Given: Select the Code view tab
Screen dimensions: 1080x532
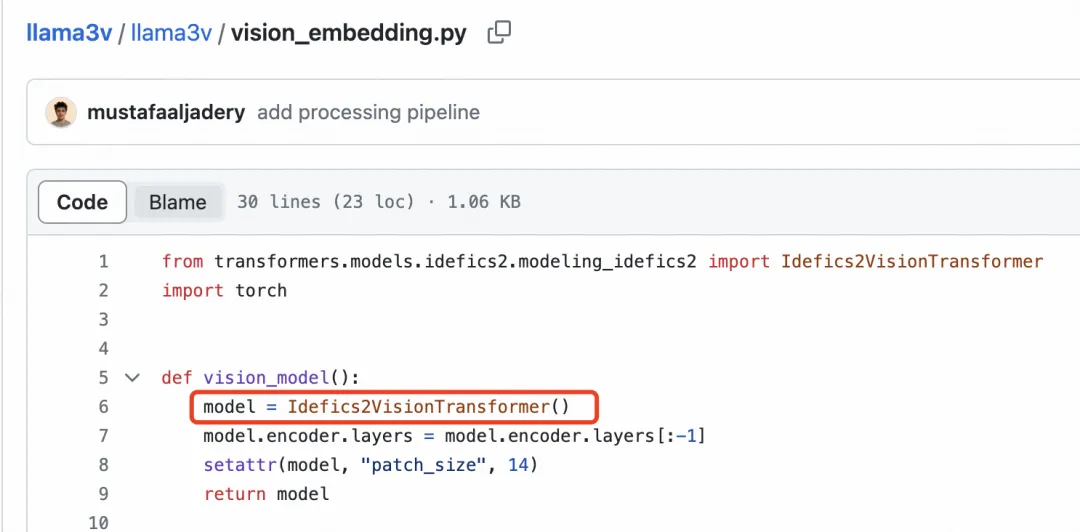Looking at the screenshot, I should point(82,202).
